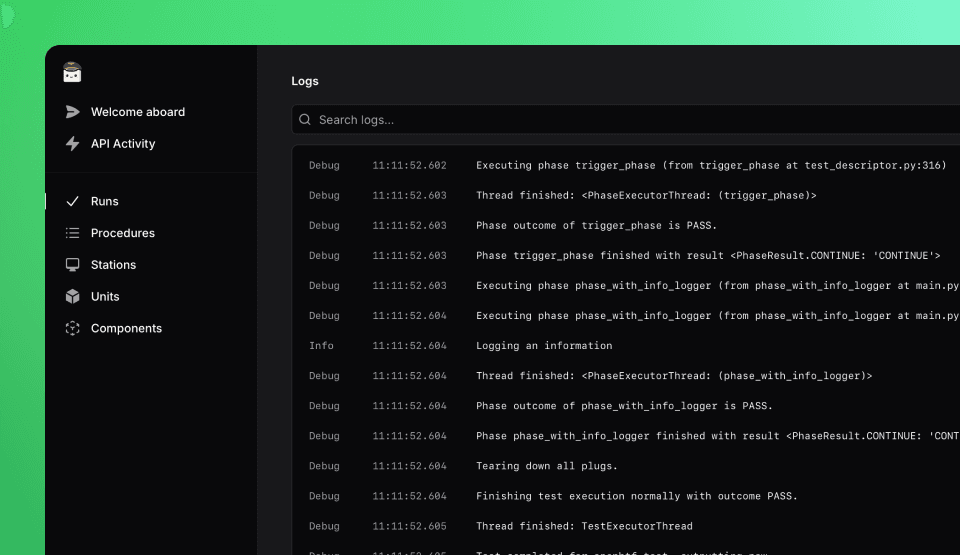Click the lightning bolt API Activity icon
960x555 pixels.
click(x=72, y=143)
